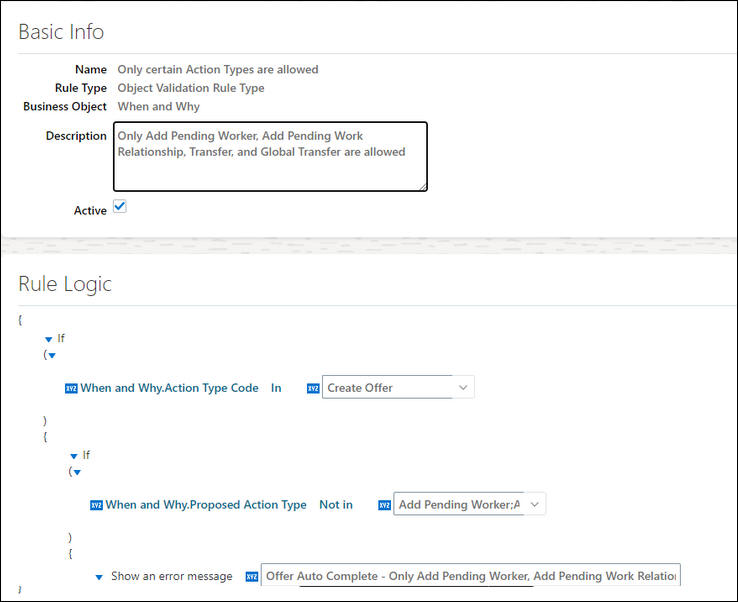Click the XYZ icon beside Add Pending Worker
The width and height of the screenshot is (738, 602).
point(385,505)
